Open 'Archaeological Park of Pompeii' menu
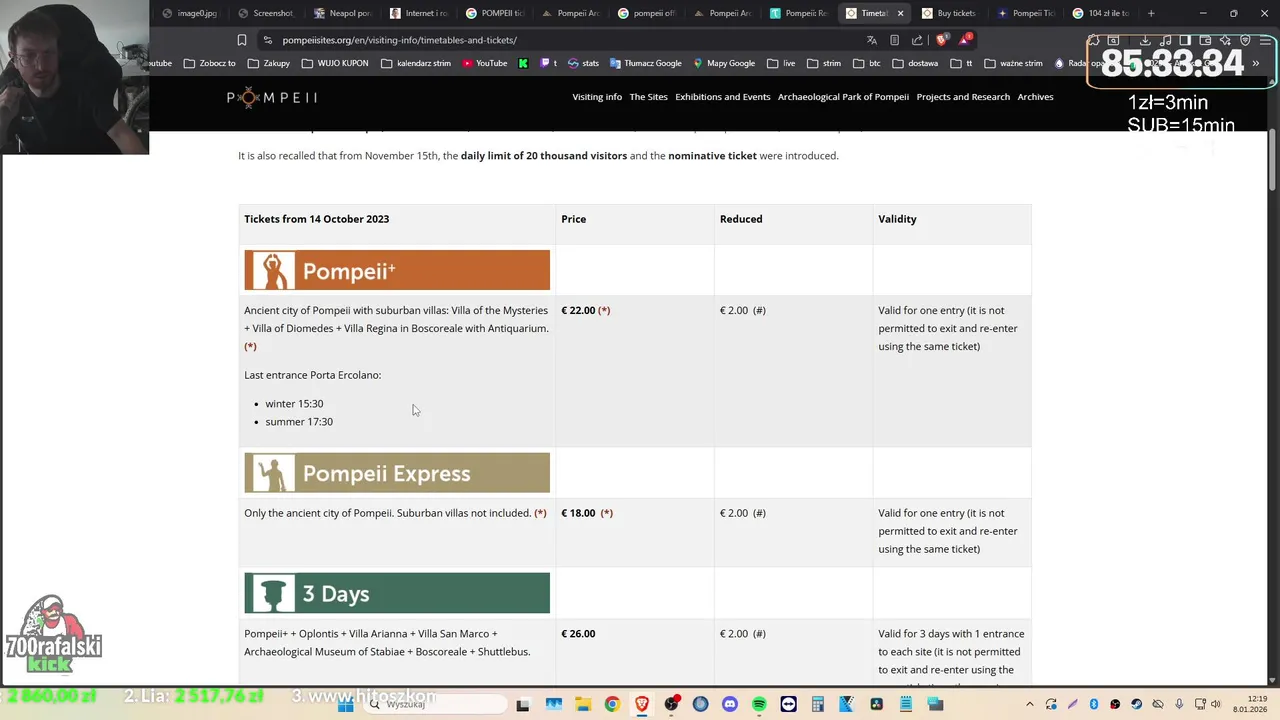The height and width of the screenshot is (720, 1280). [x=843, y=97]
